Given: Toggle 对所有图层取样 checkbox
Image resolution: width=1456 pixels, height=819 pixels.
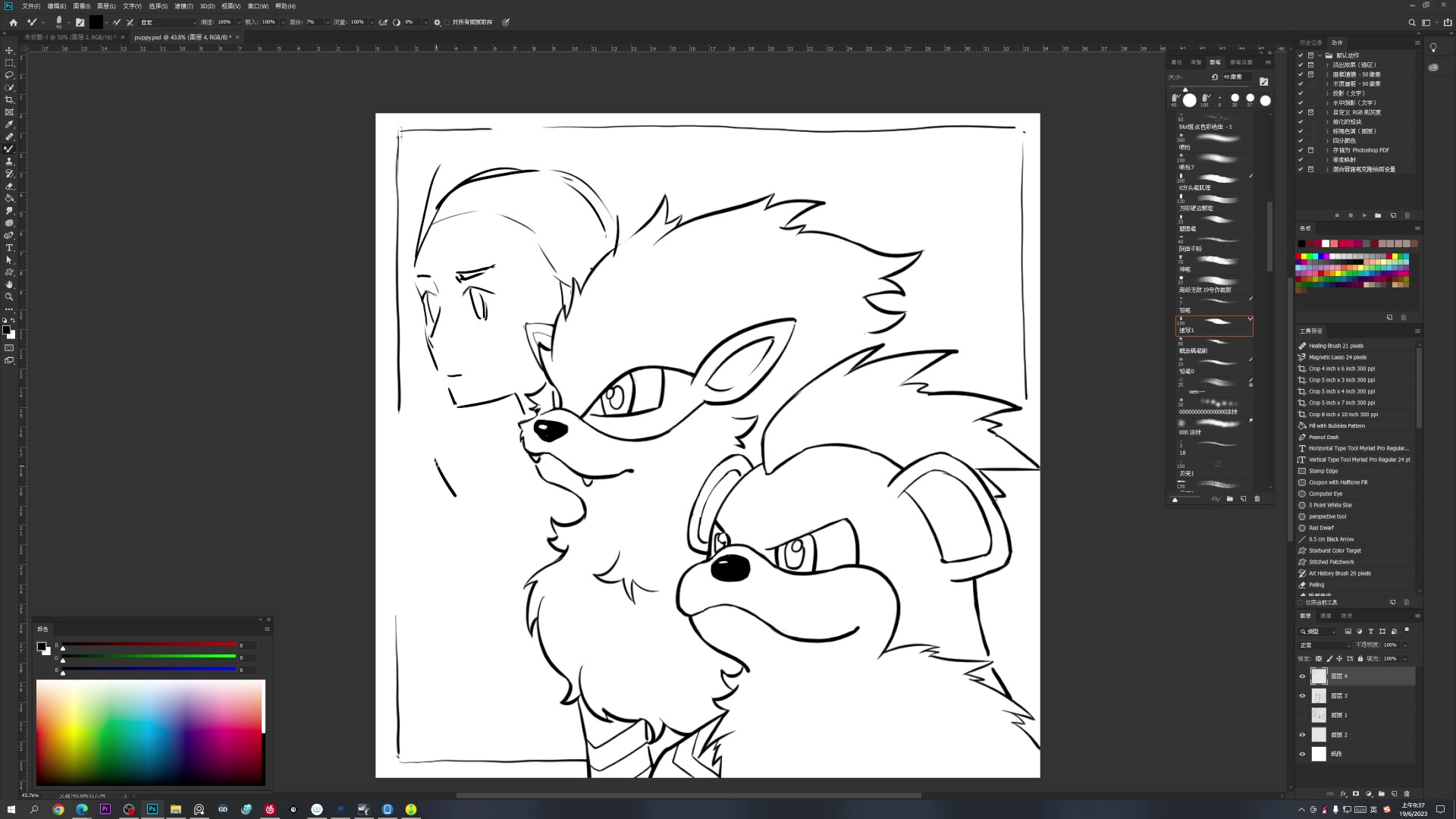Looking at the screenshot, I should (447, 23).
